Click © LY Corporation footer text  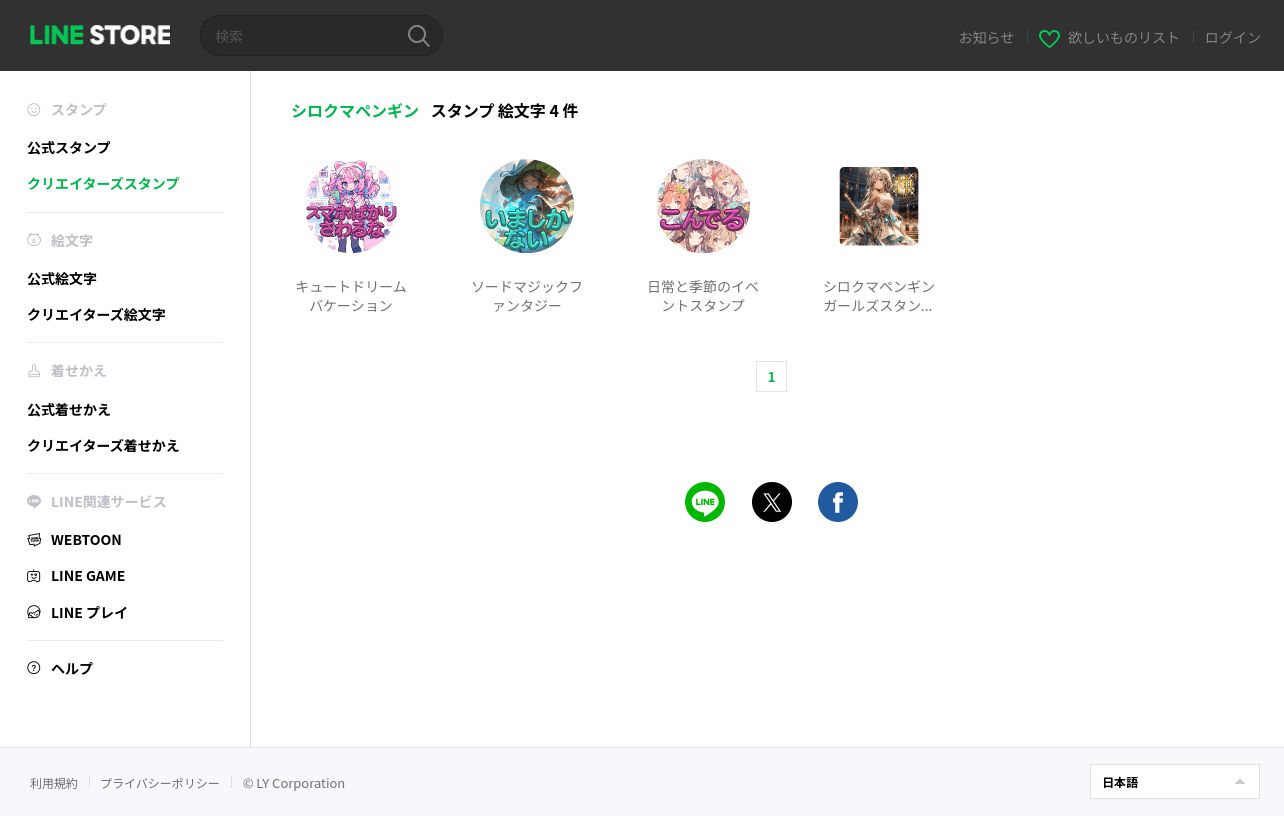pos(294,783)
